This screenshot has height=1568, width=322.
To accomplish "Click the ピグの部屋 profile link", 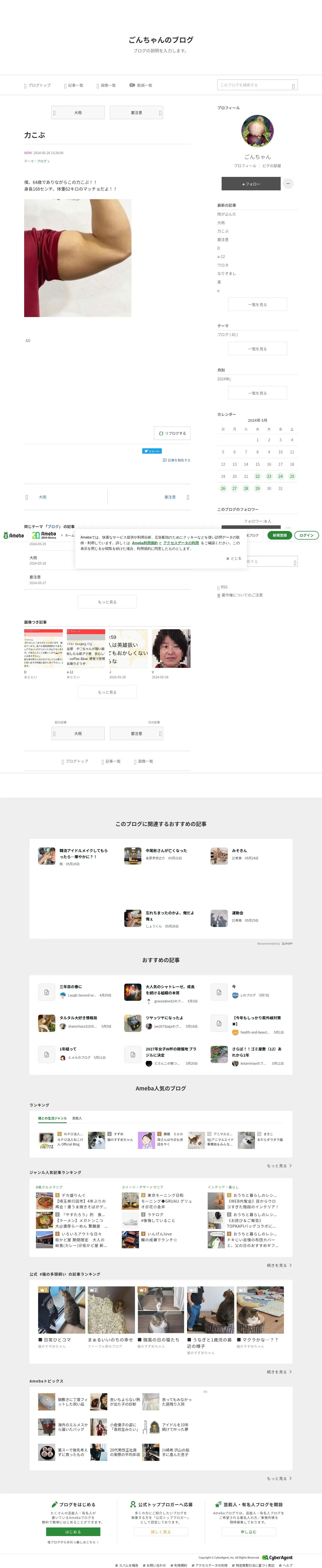I will coord(272,166).
